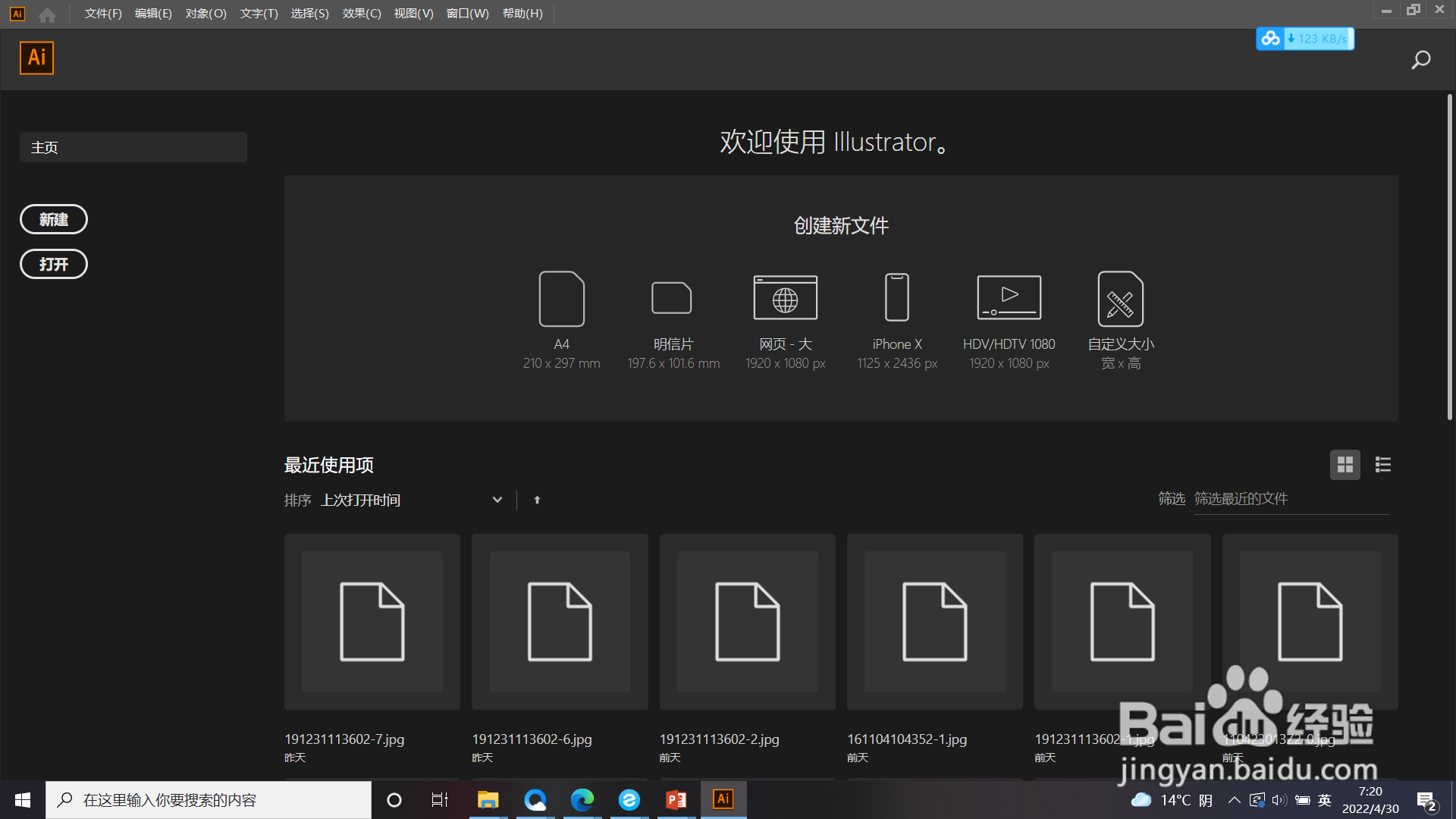The width and height of the screenshot is (1456, 819).
Task: Click the vertical scrollbar on the right
Action: 1449,256
